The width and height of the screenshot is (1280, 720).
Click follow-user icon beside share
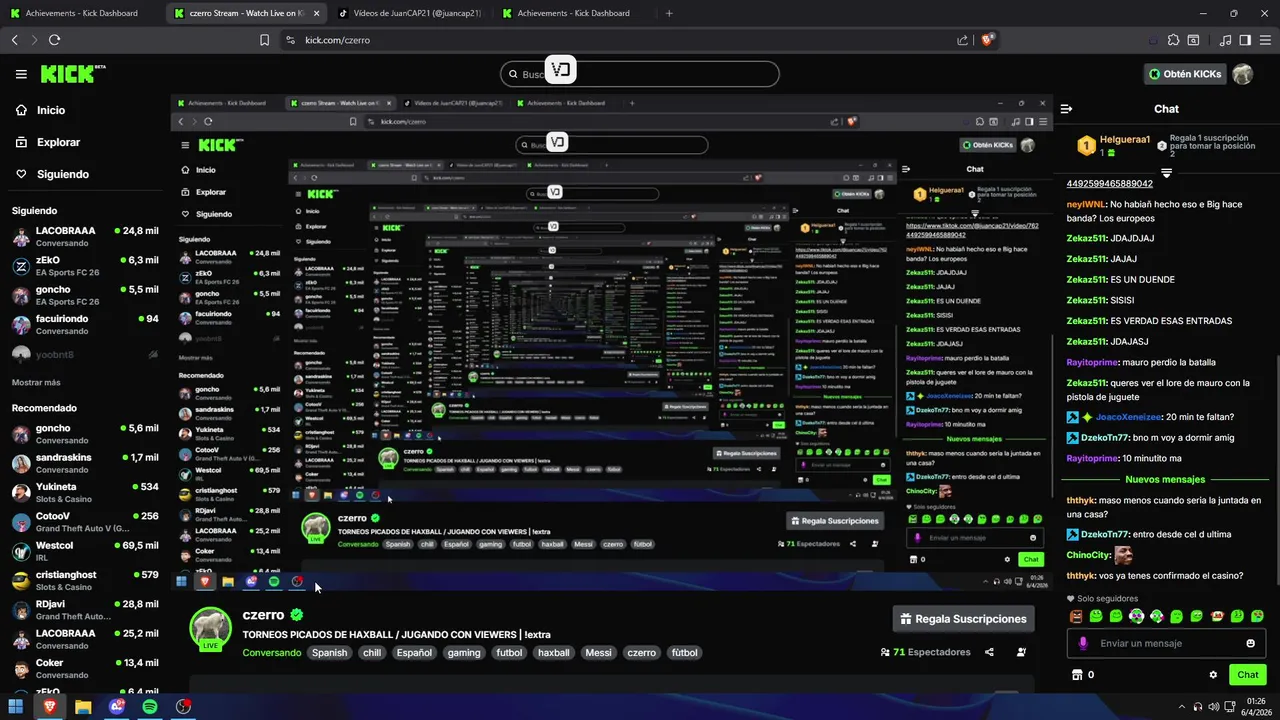tap(1021, 652)
